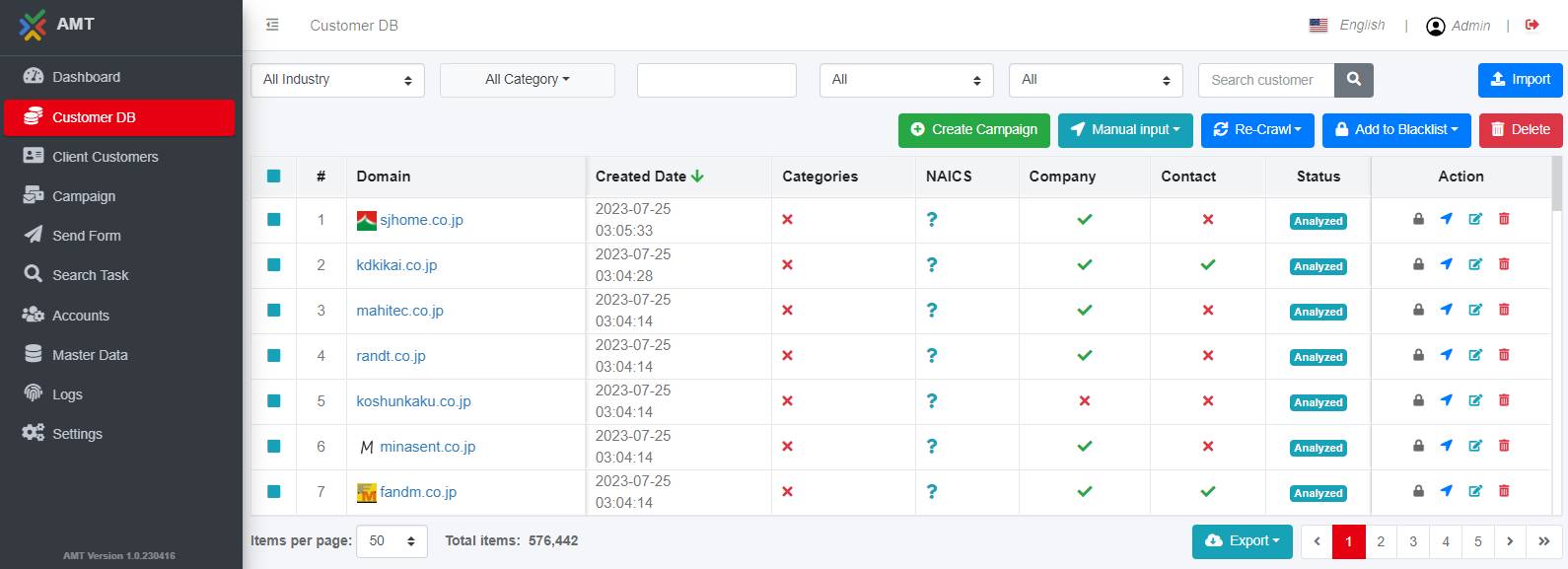The image size is (1568, 569).
Task: Click trash icon for sjhome.co.jp row
Action: point(1504,219)
